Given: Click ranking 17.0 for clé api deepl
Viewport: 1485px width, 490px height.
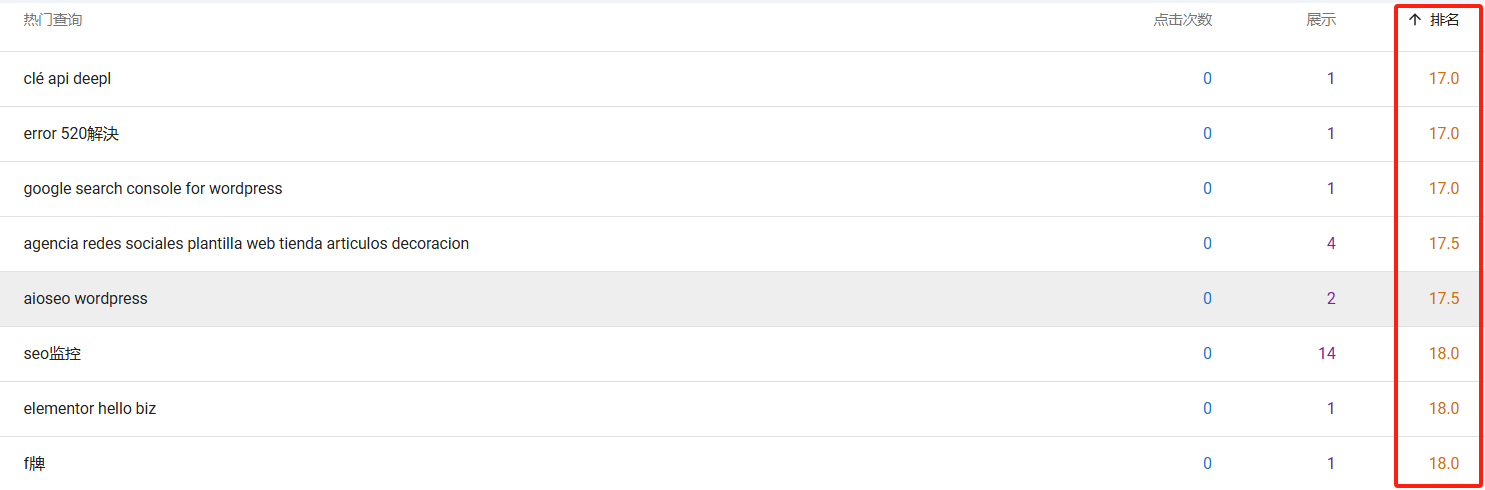Looking at the screenshot, I should (x=1443, y=79).
